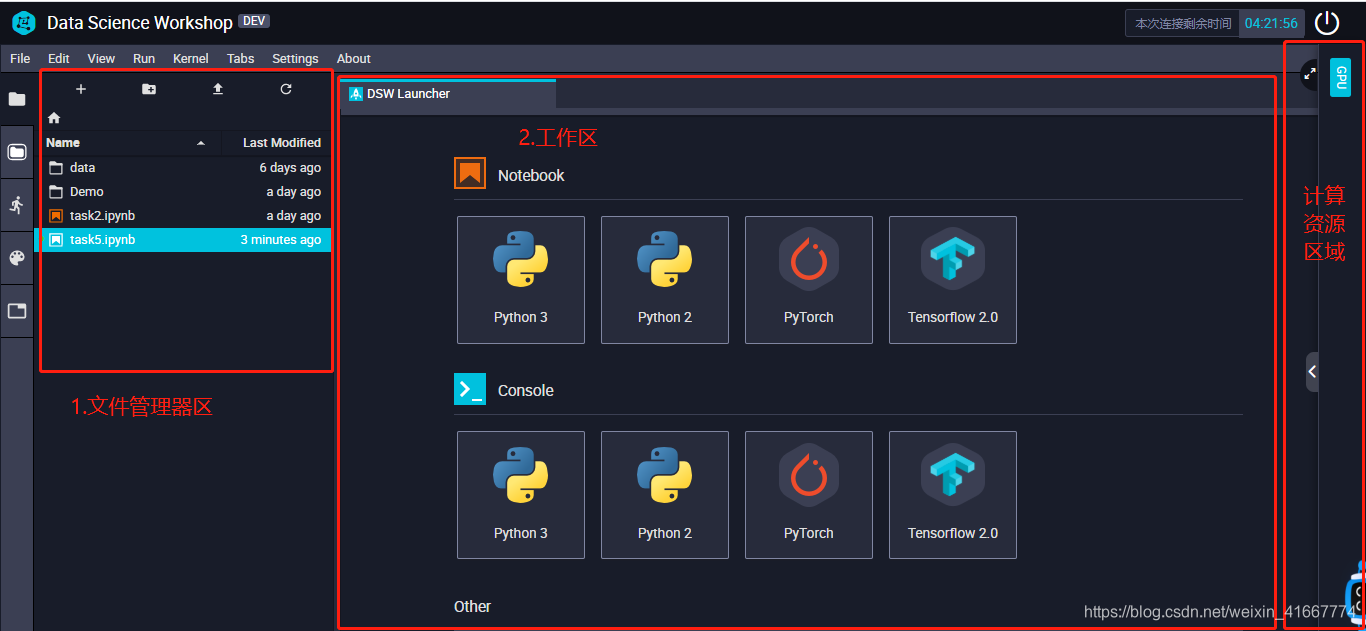Launch a Python 2 notebook
Screen dimensions: 1366x631
click(665, 280)
